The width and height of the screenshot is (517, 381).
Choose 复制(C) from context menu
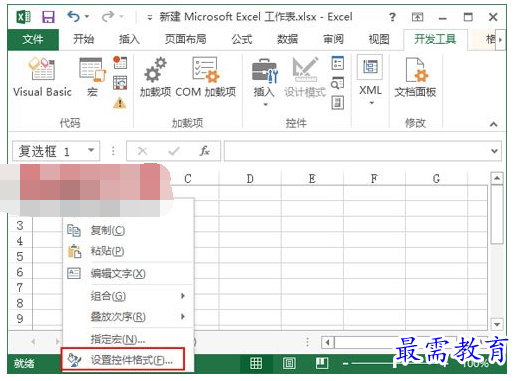click(x=128, y=230)
